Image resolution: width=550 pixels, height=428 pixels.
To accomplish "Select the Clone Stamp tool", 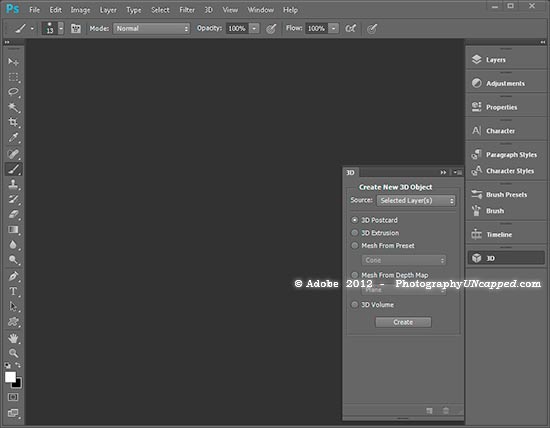I will (x=13, y=184).
